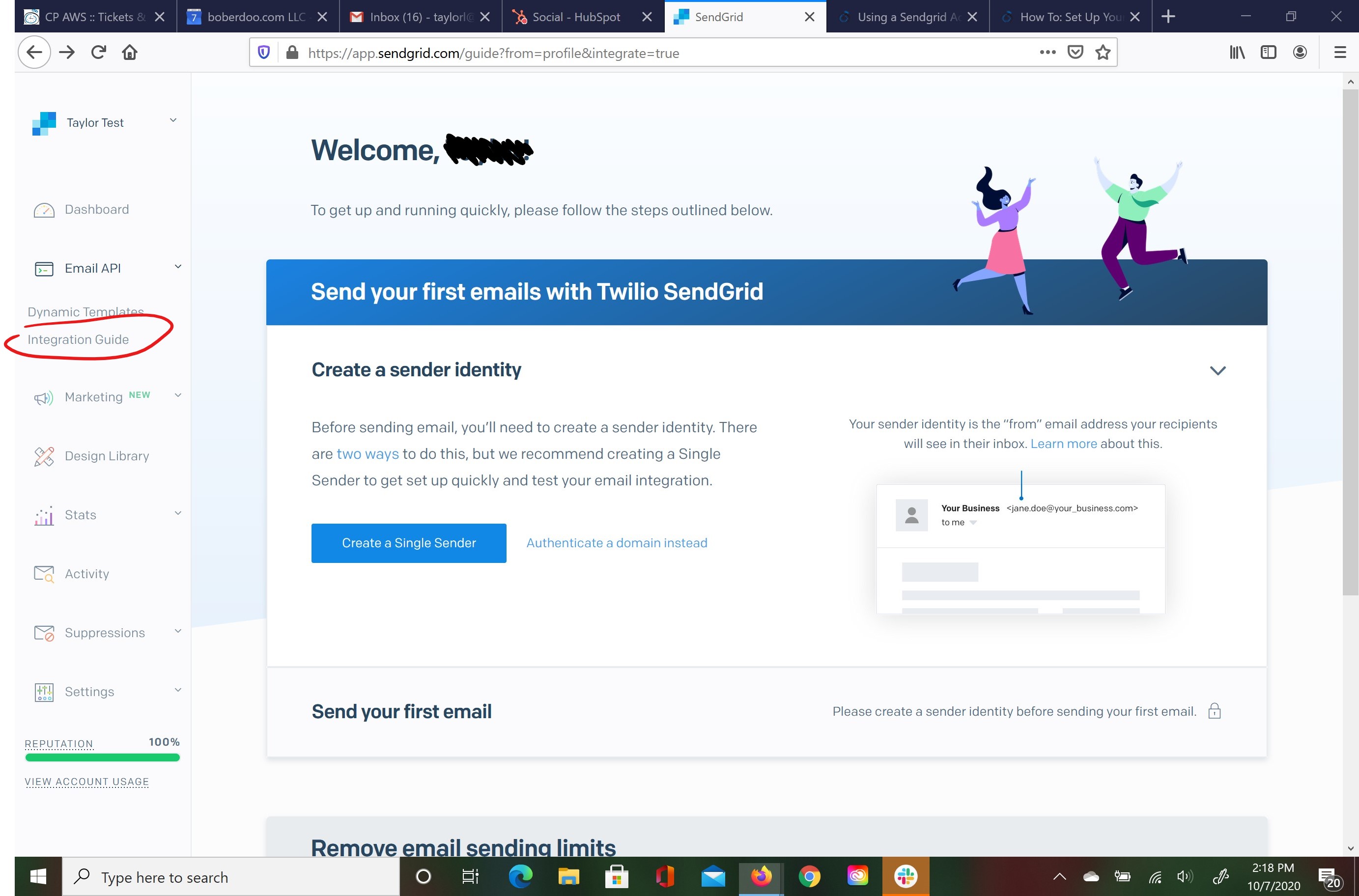
Task: Open Integration Guide menu item
Action: pyautogui.click(x=78, y=339)
